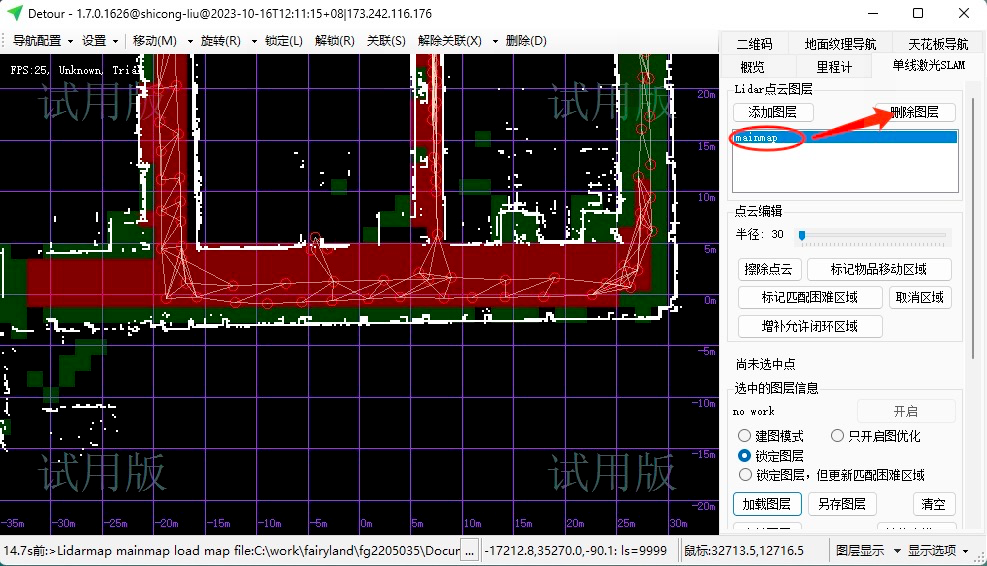Click the '...' button in the status bar

click(x=469, y=550)
